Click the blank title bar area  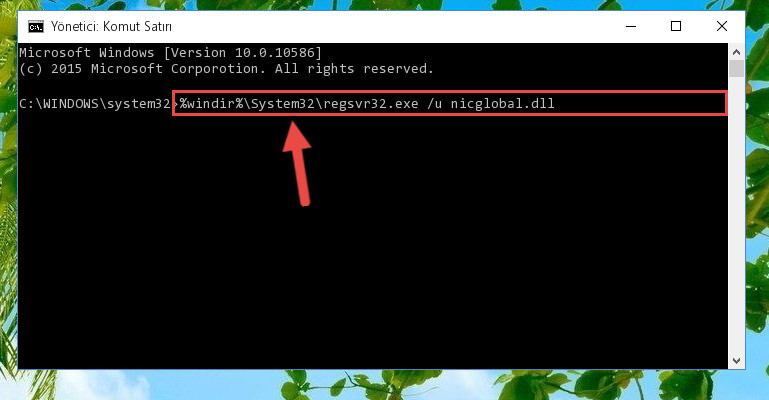(x=392, y=26)
